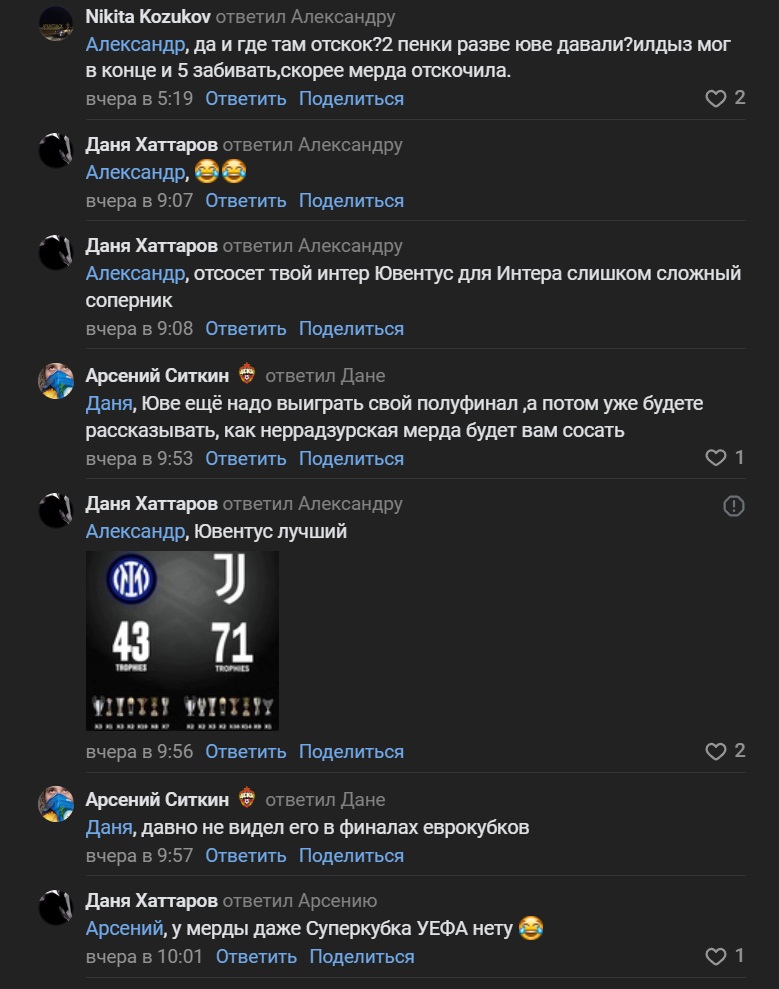Like Nikita Kozukov's comment from 5:19
The width and height of the screenshot is (779, 989).
[x=716, y=98]
